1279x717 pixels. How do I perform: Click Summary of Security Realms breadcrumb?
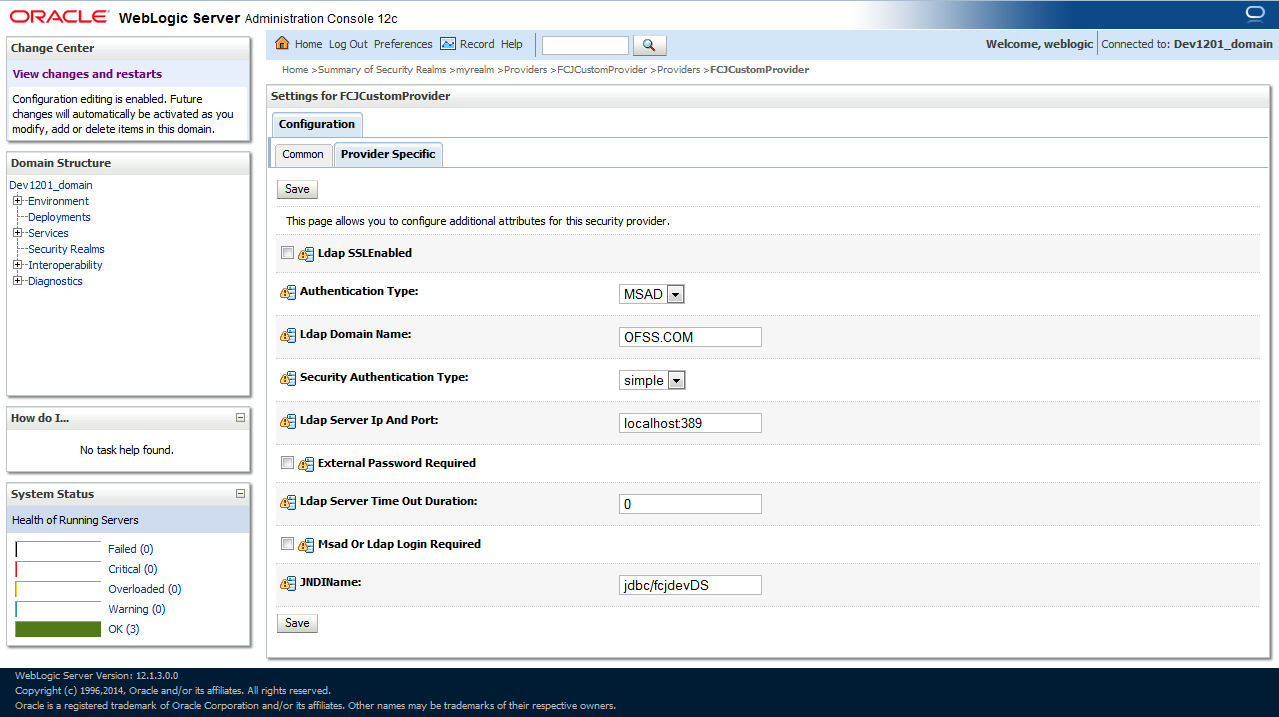tap(382, 70)
